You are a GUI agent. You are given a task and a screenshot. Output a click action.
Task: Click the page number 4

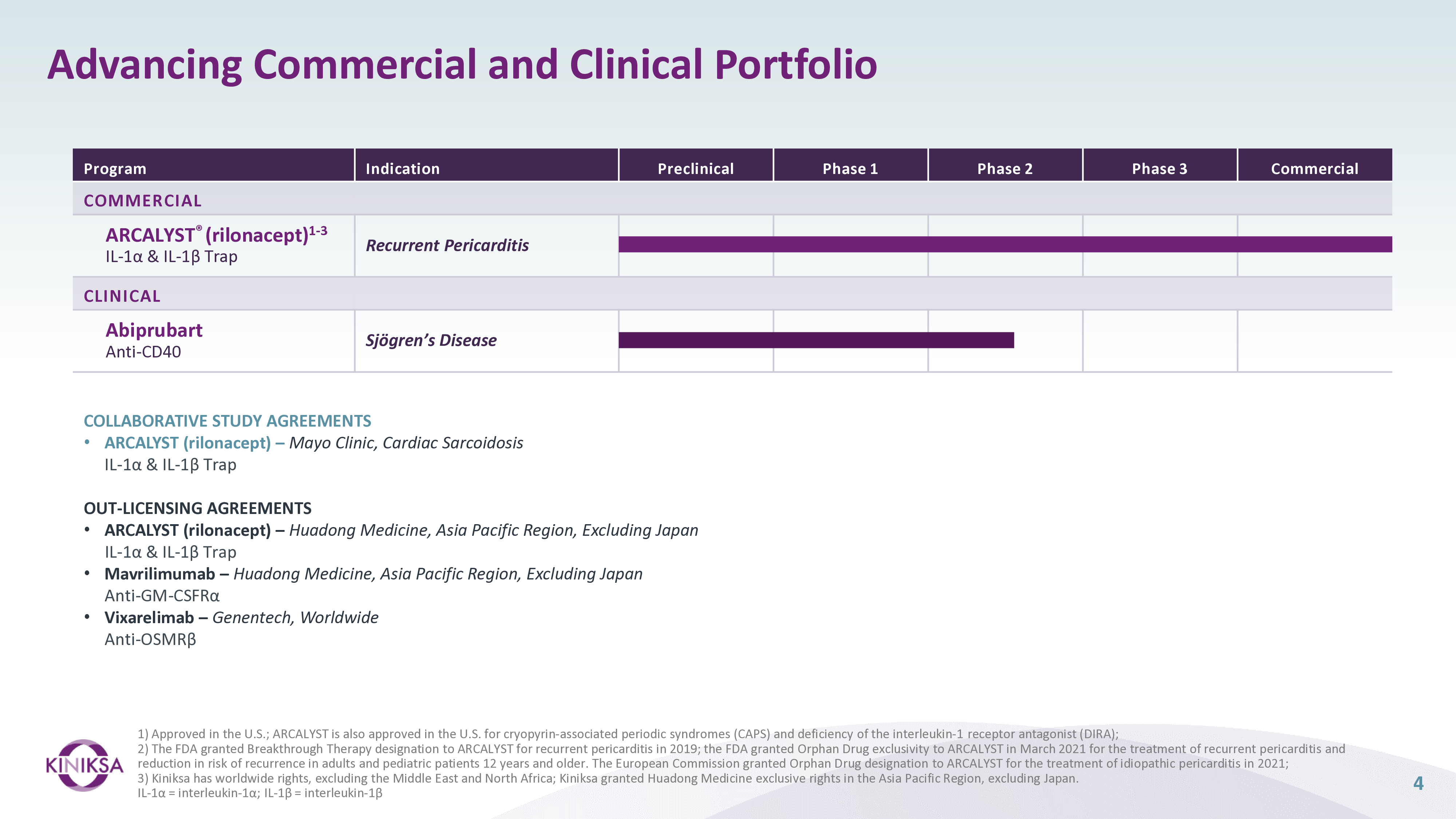(x=1418, y=783)
